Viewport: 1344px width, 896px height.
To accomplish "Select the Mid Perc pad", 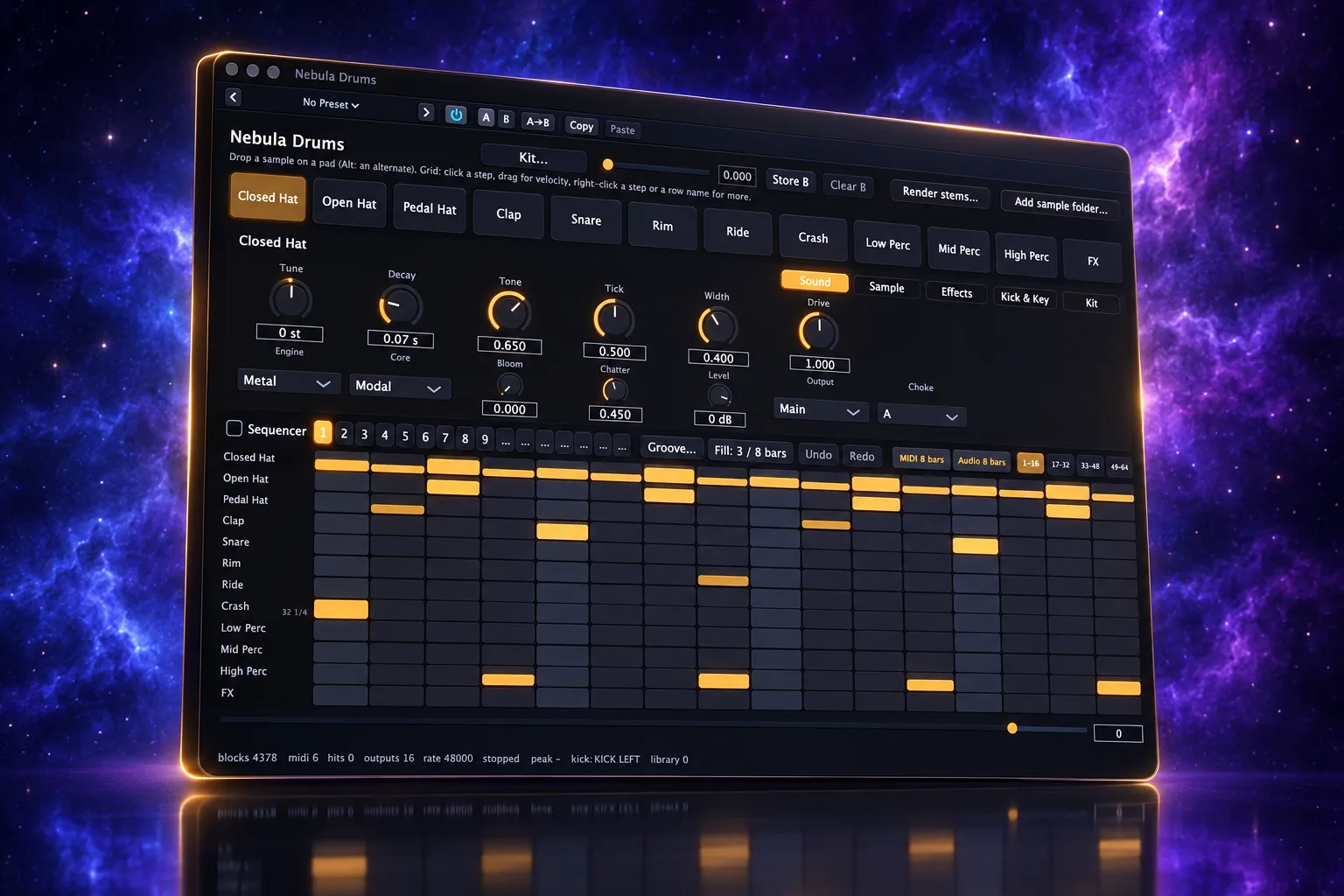I will click(x=958, y=249).
